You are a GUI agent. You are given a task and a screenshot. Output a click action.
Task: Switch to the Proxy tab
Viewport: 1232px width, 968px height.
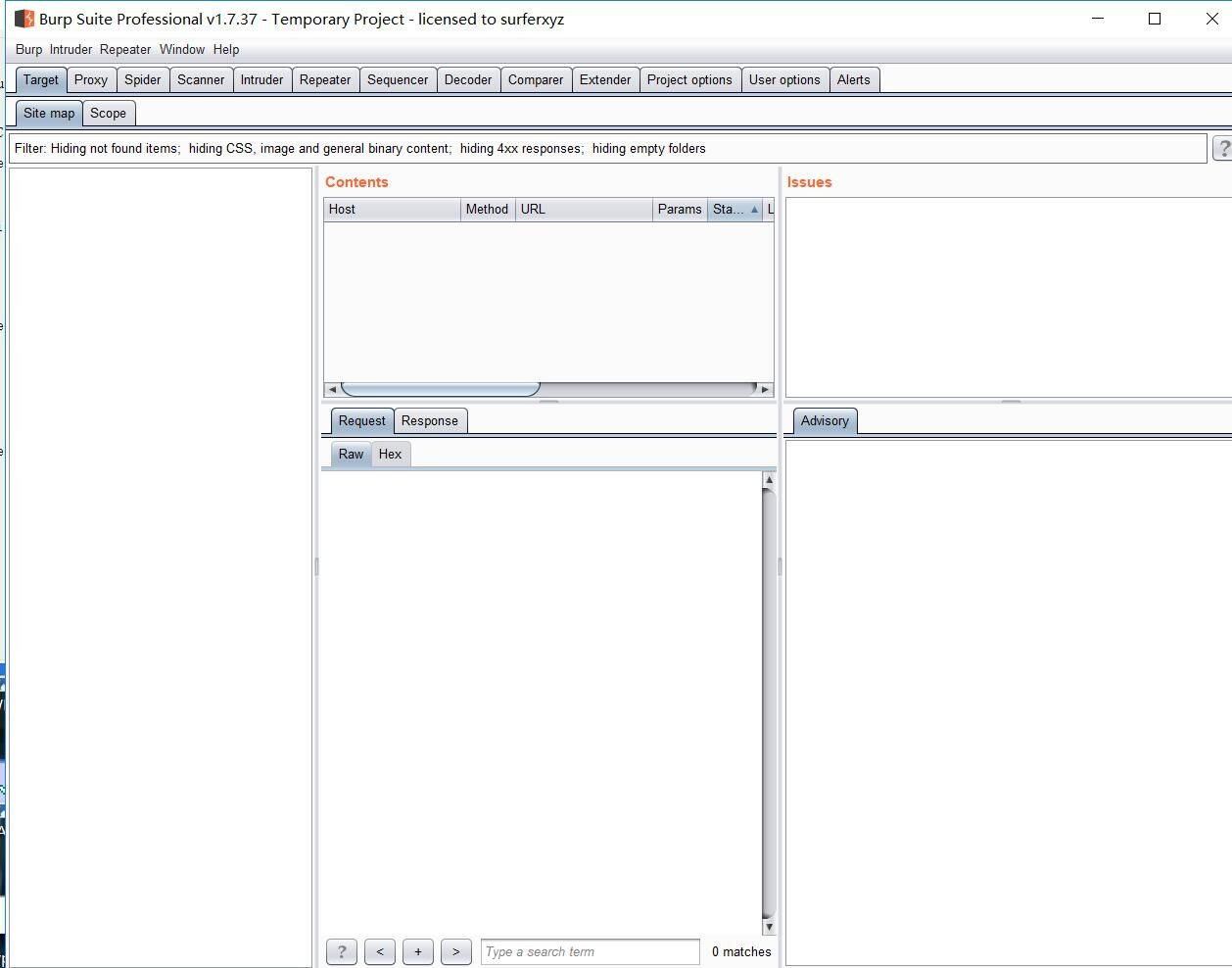tap(91, 80)
